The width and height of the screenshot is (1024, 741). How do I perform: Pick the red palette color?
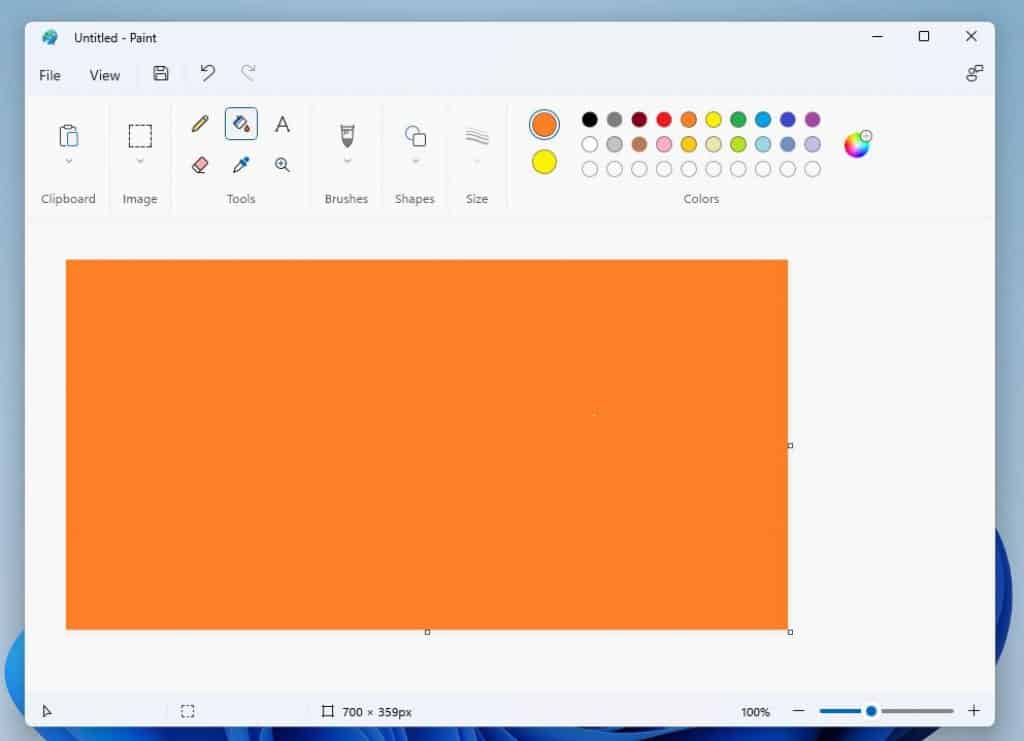664,119
